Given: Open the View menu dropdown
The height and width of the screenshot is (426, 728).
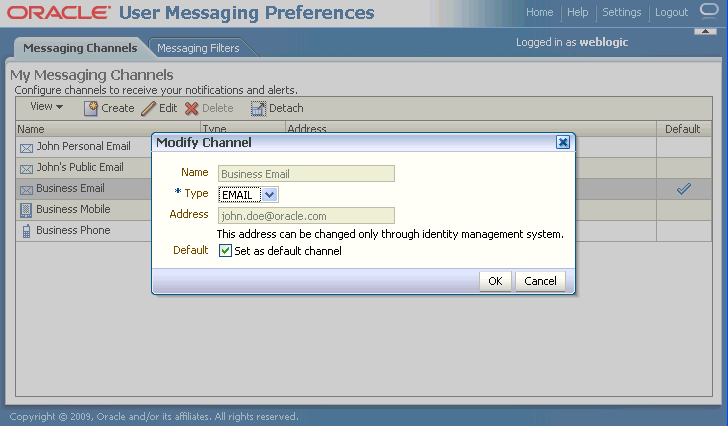Looking at the screenshot, I should click(x=46, y=107).
